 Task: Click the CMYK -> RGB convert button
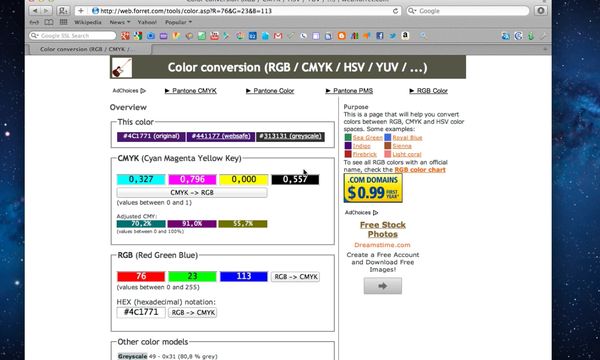point(192,192)
